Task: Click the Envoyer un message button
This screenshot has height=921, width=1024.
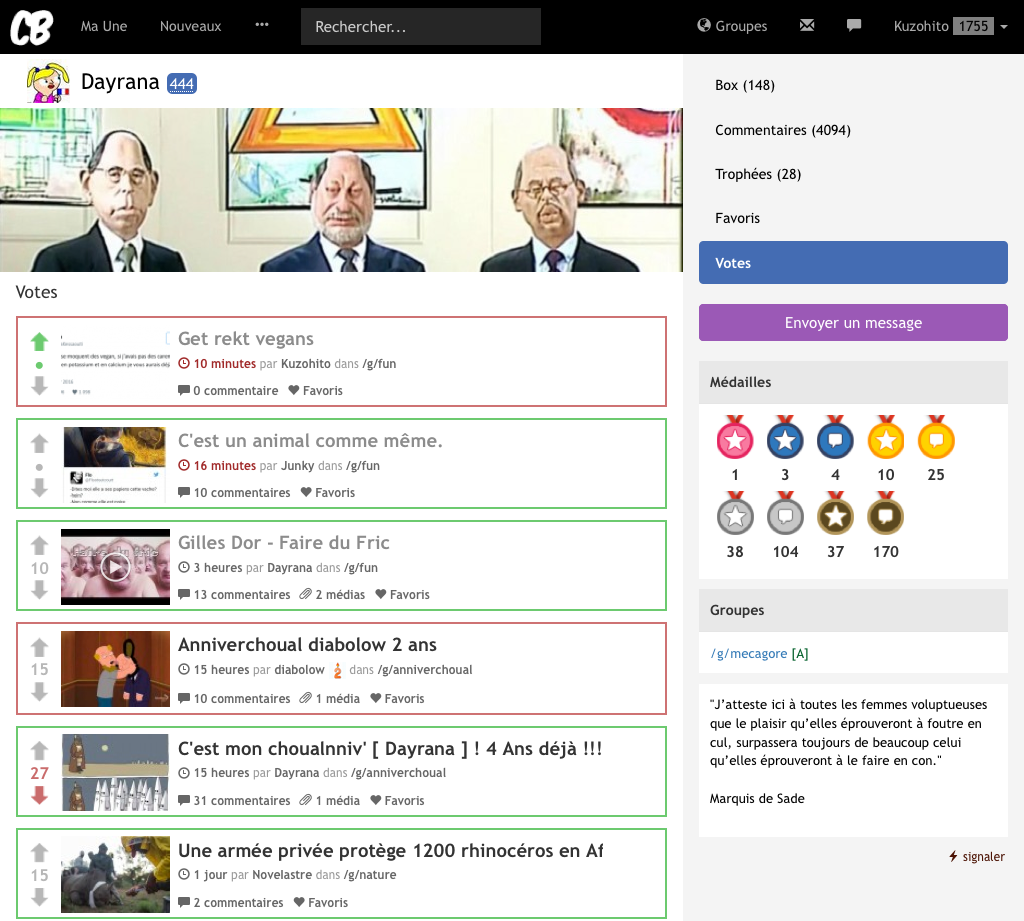Action: click(853, 323)
